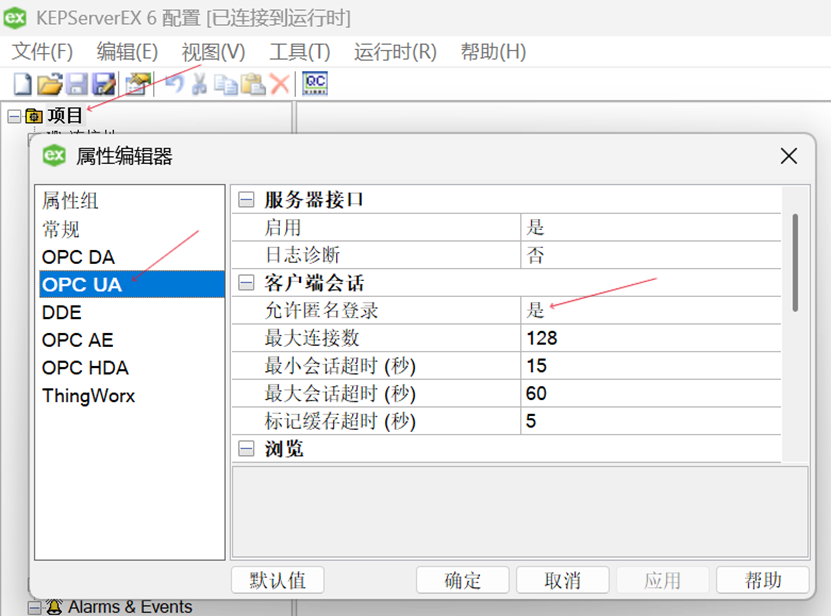Click the 属性组 header text
This screenshot has width=831, height=616.
(70, 201)
